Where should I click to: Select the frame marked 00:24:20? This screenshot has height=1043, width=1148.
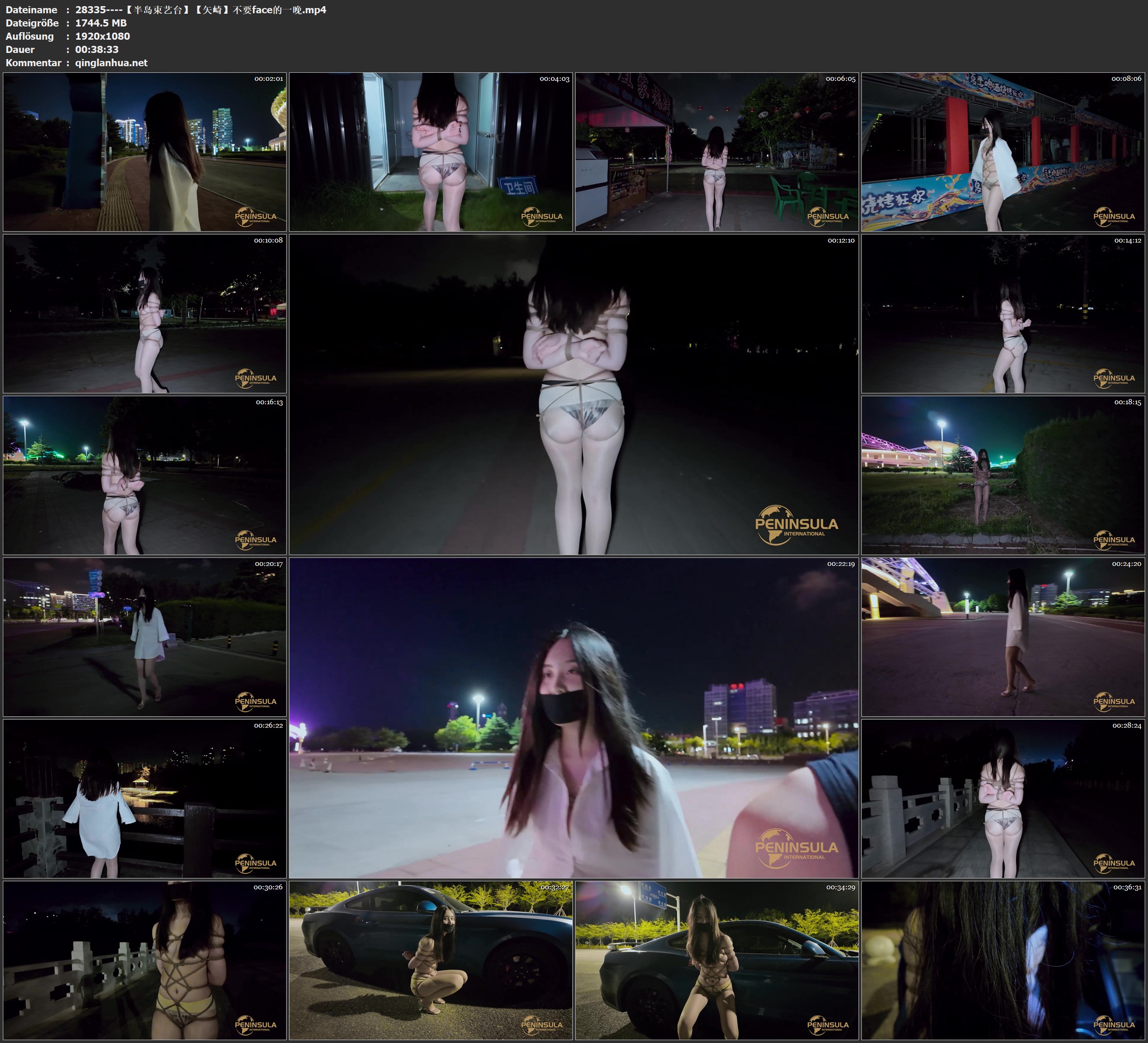(1003, 636)
